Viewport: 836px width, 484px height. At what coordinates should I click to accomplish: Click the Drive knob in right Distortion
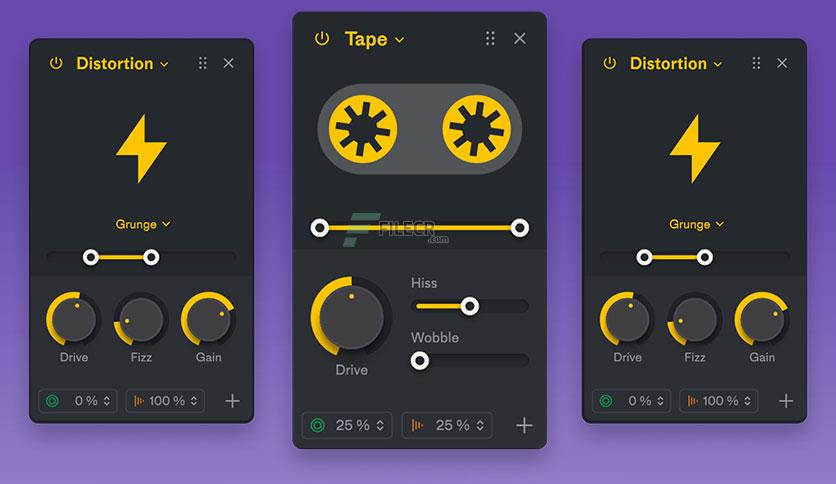[x=626, y=319]
